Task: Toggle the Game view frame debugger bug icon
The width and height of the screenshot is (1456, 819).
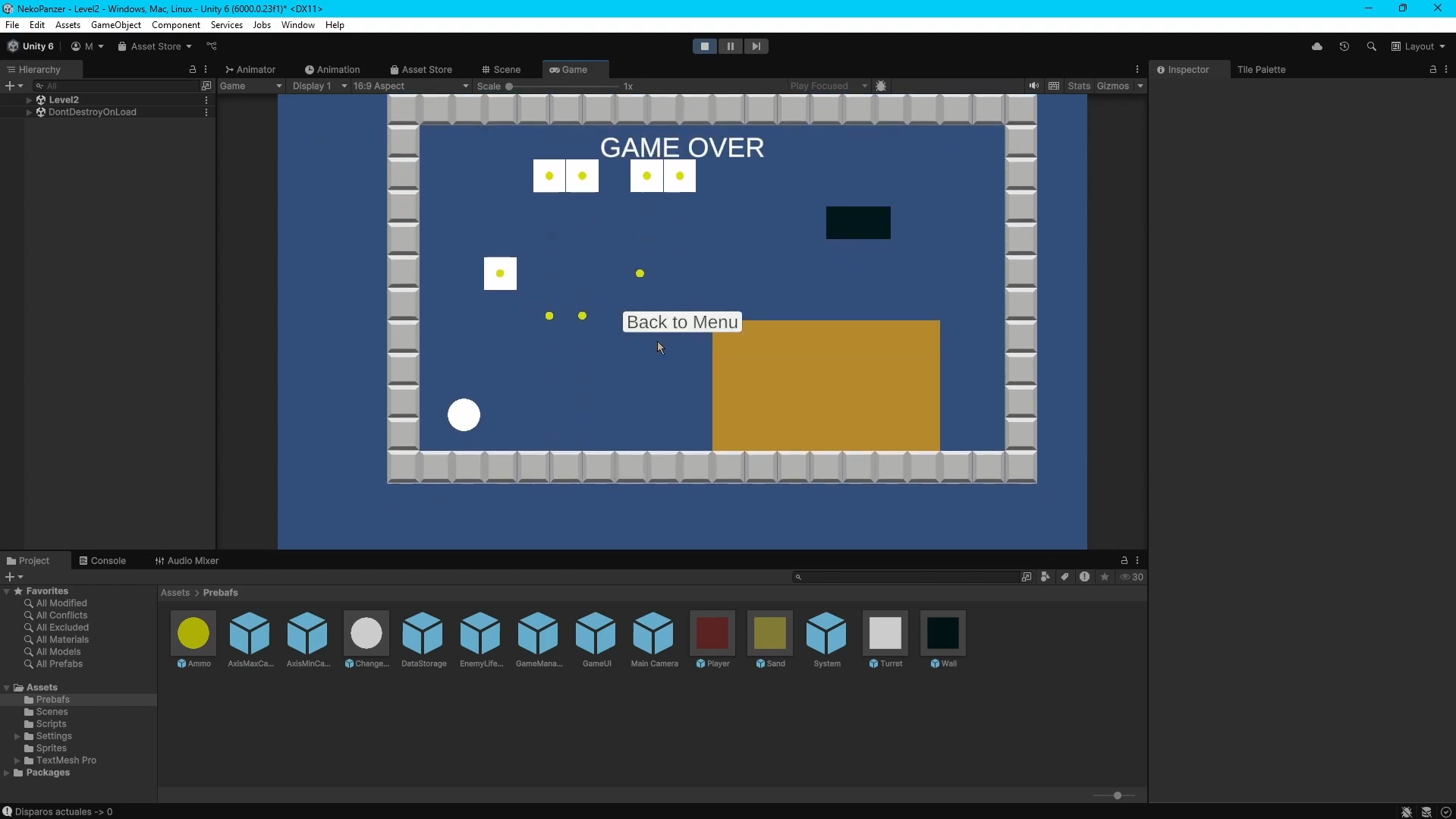Action: point(881,86)
